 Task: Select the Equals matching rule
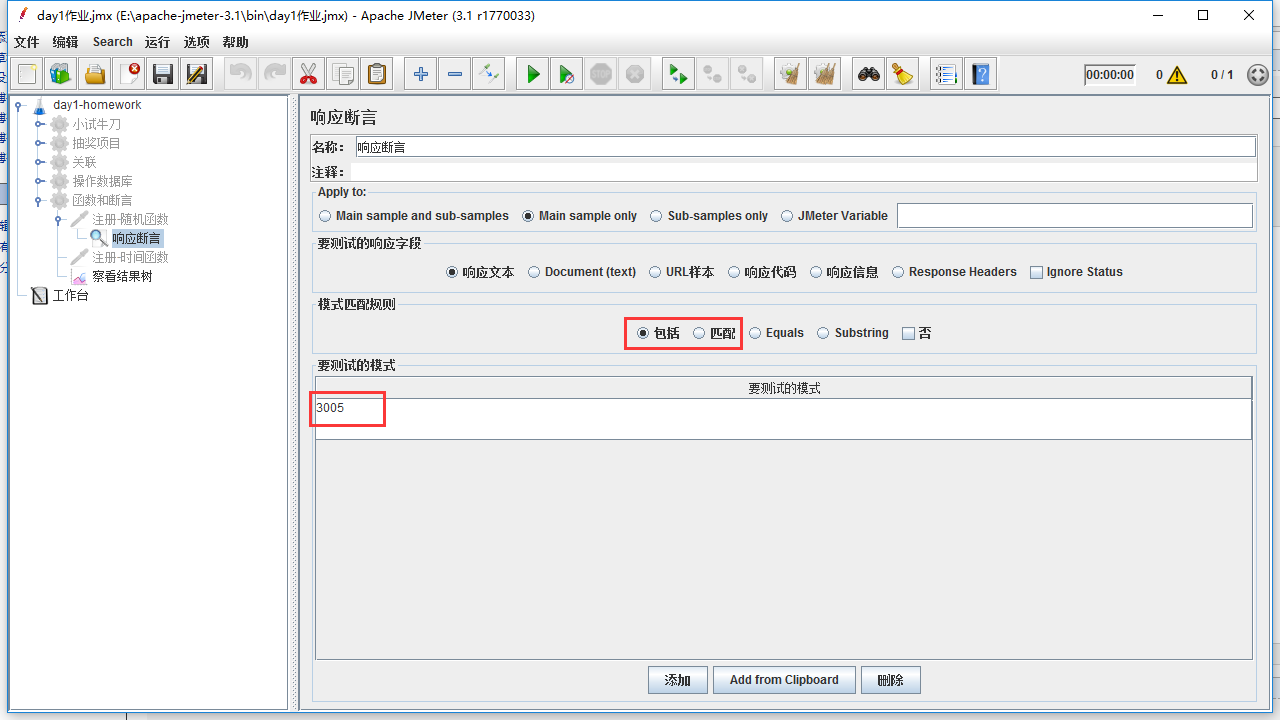pyautogui.click(x=755, y=333)
